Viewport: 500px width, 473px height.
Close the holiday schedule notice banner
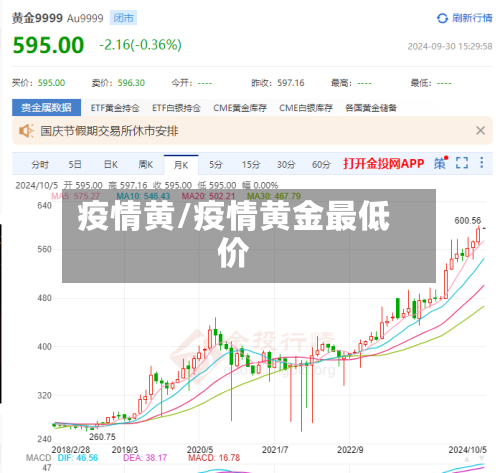[480, 131]
